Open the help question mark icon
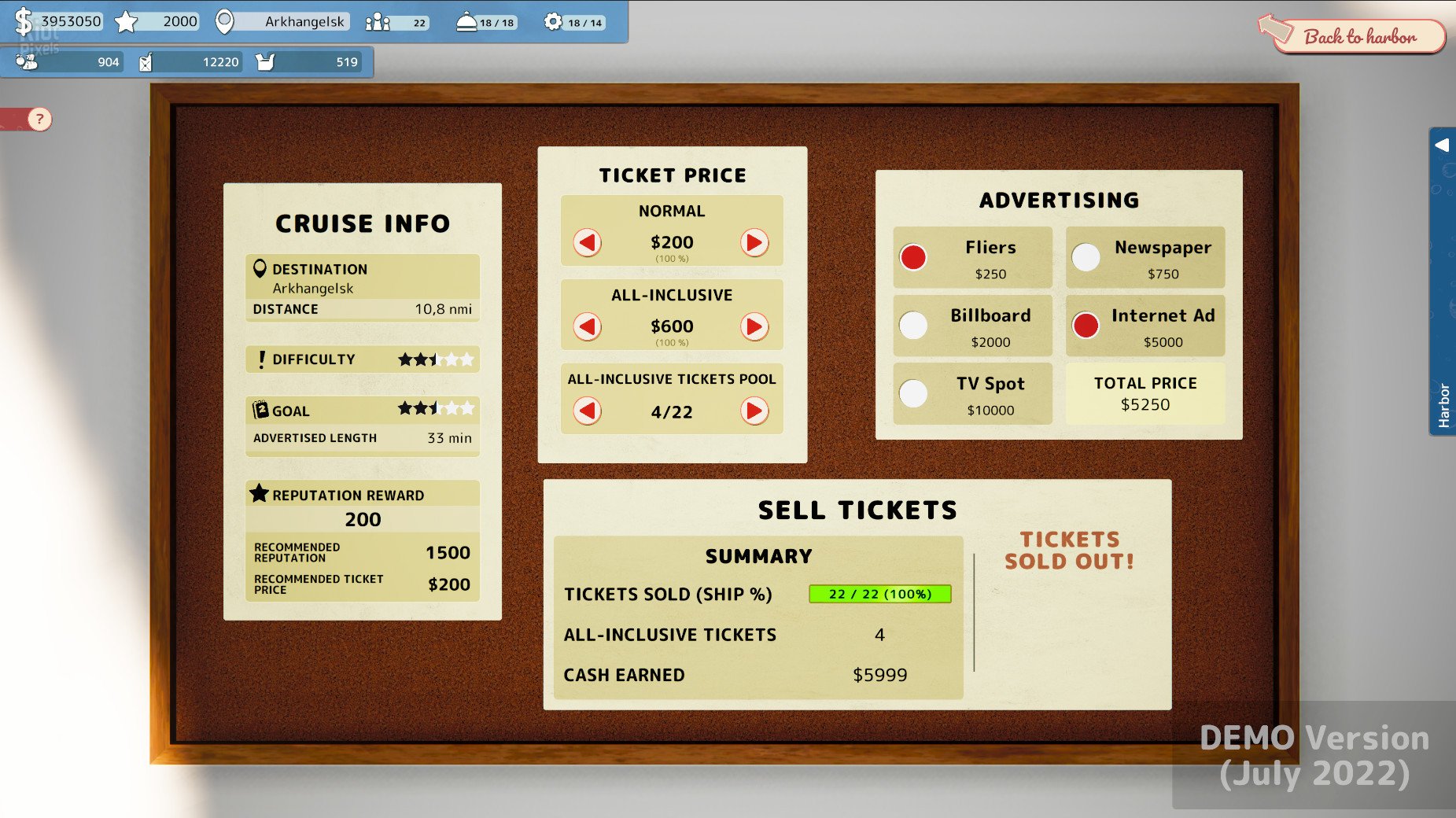 tap(39, 120)
